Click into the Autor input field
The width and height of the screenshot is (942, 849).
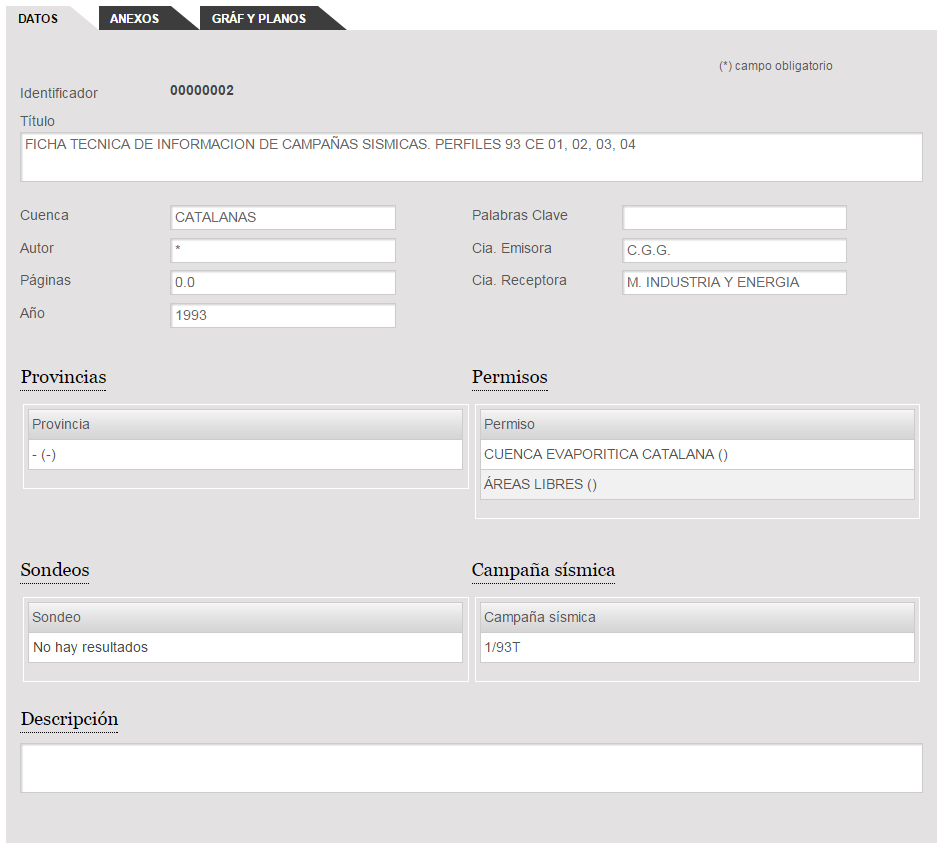tap(283, 251)
